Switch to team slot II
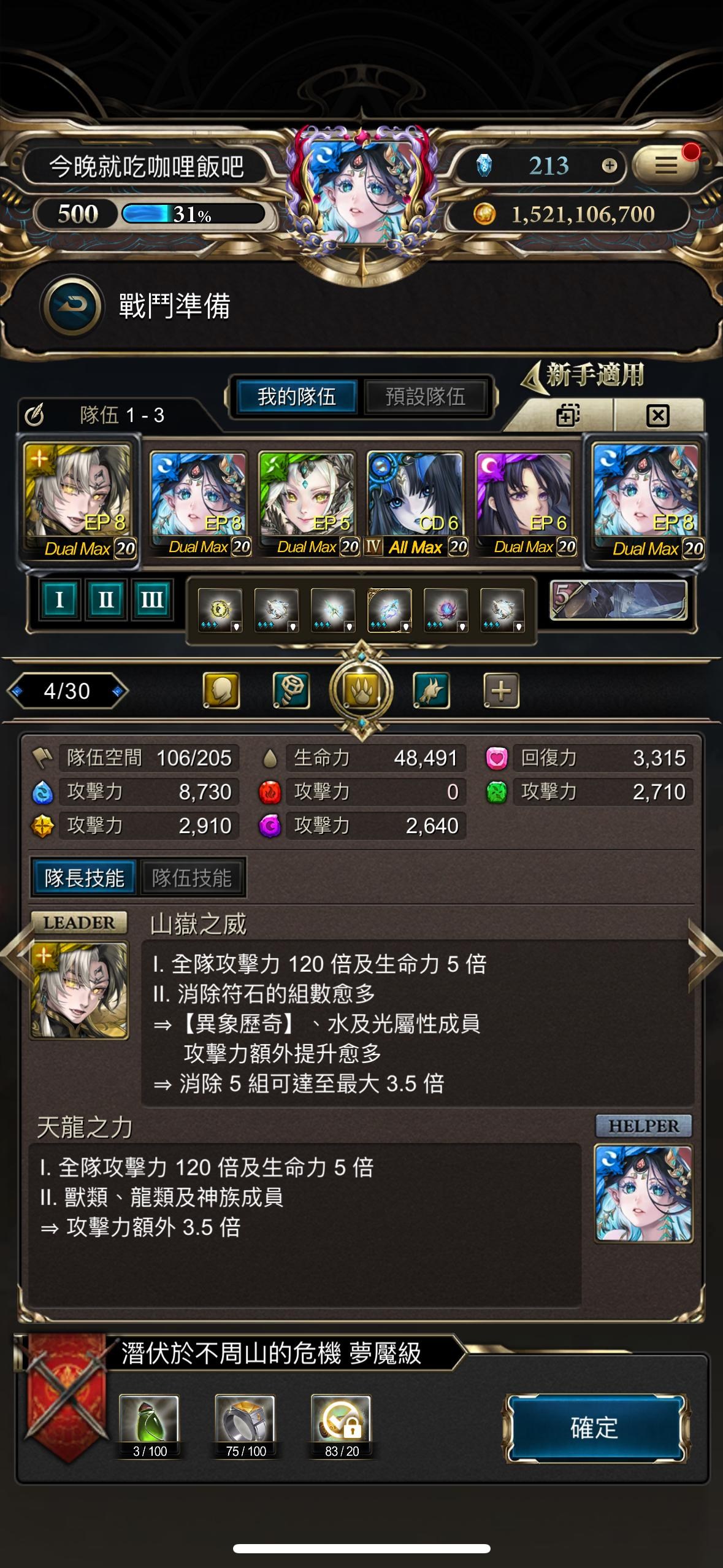Viewport: 723px width, 1568px height. (x=105, y=599)
